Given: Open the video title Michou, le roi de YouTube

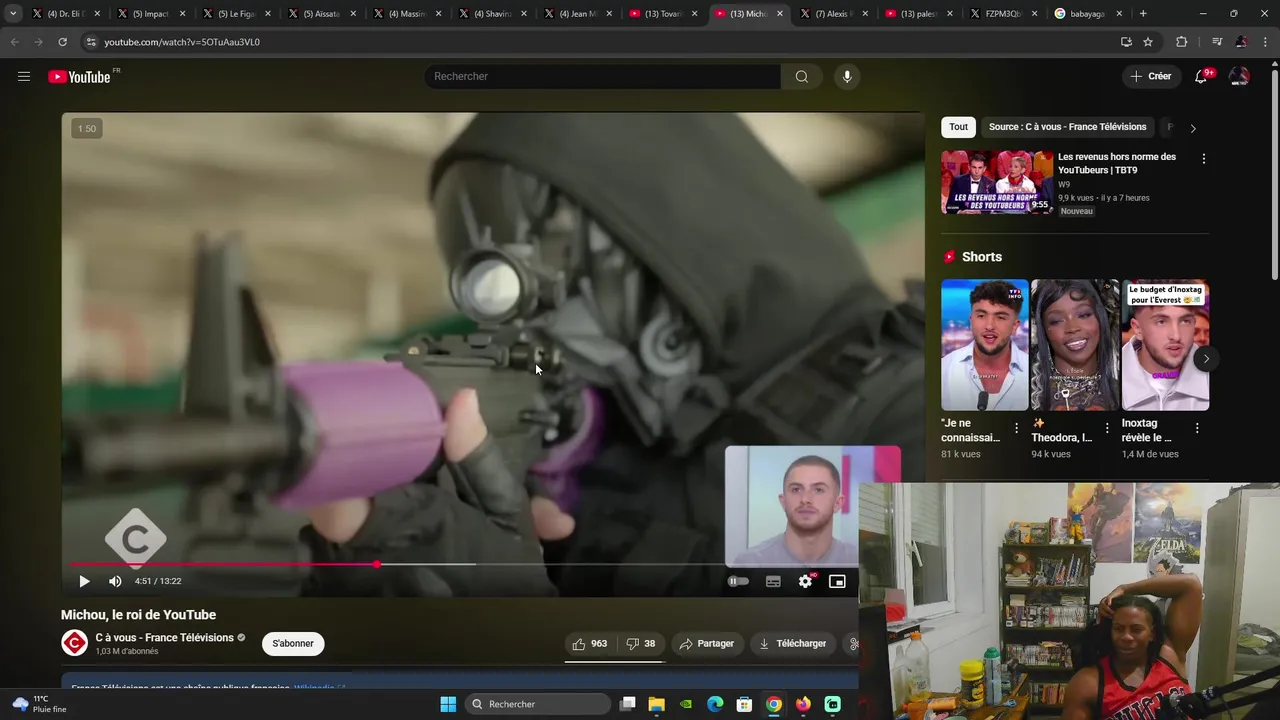Looking at the screenshot, I should 138,615.
